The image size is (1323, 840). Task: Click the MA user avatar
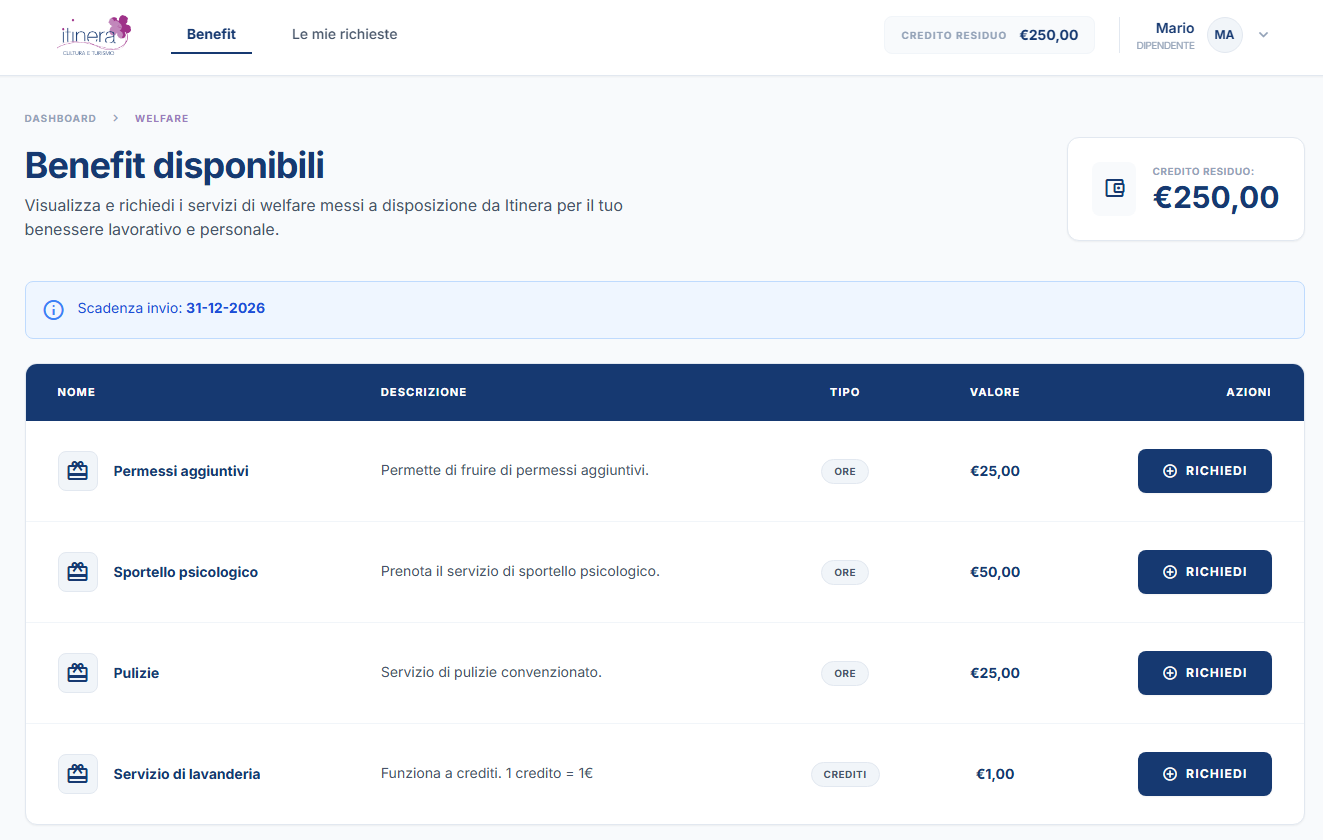1224,35
